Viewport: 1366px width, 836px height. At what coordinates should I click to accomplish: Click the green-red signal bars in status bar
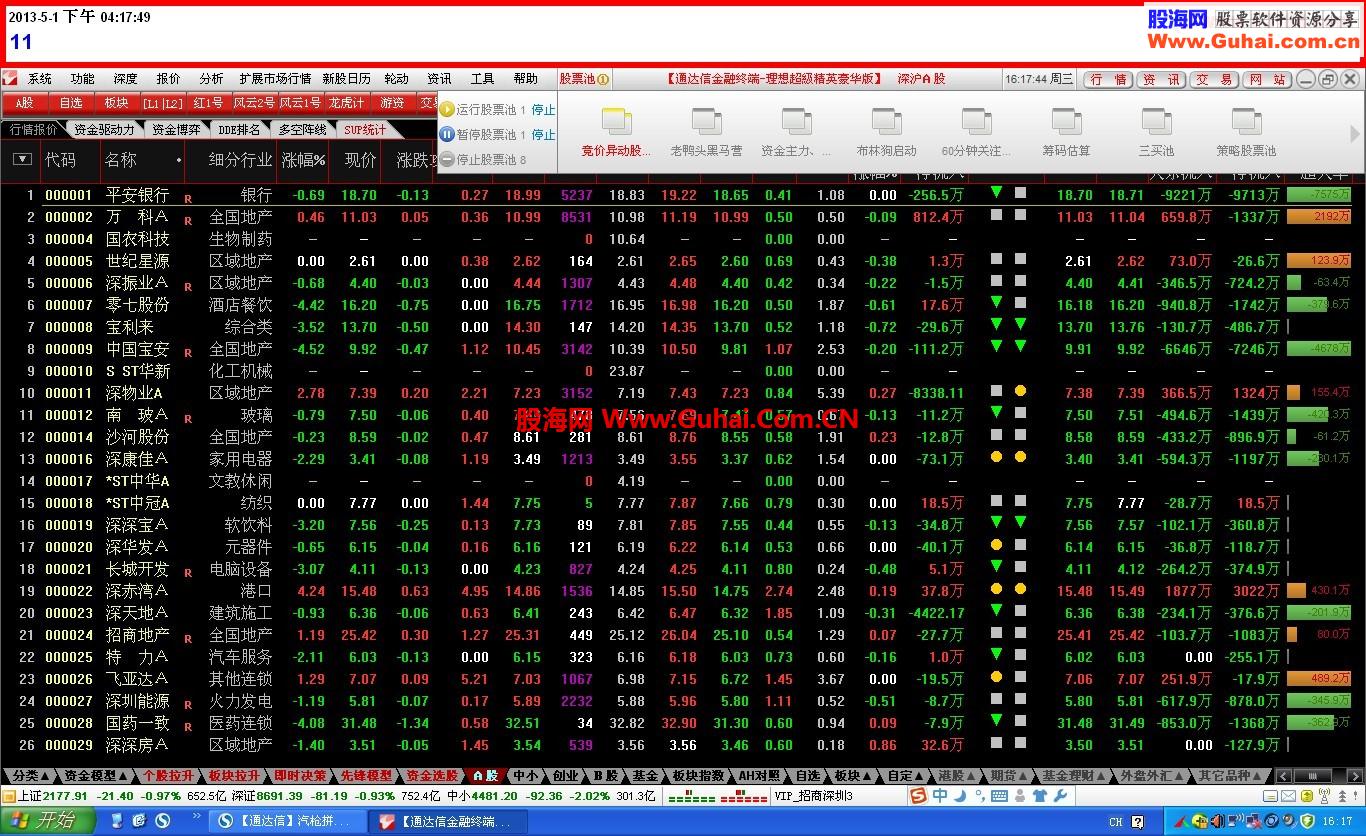pos(717,797)
